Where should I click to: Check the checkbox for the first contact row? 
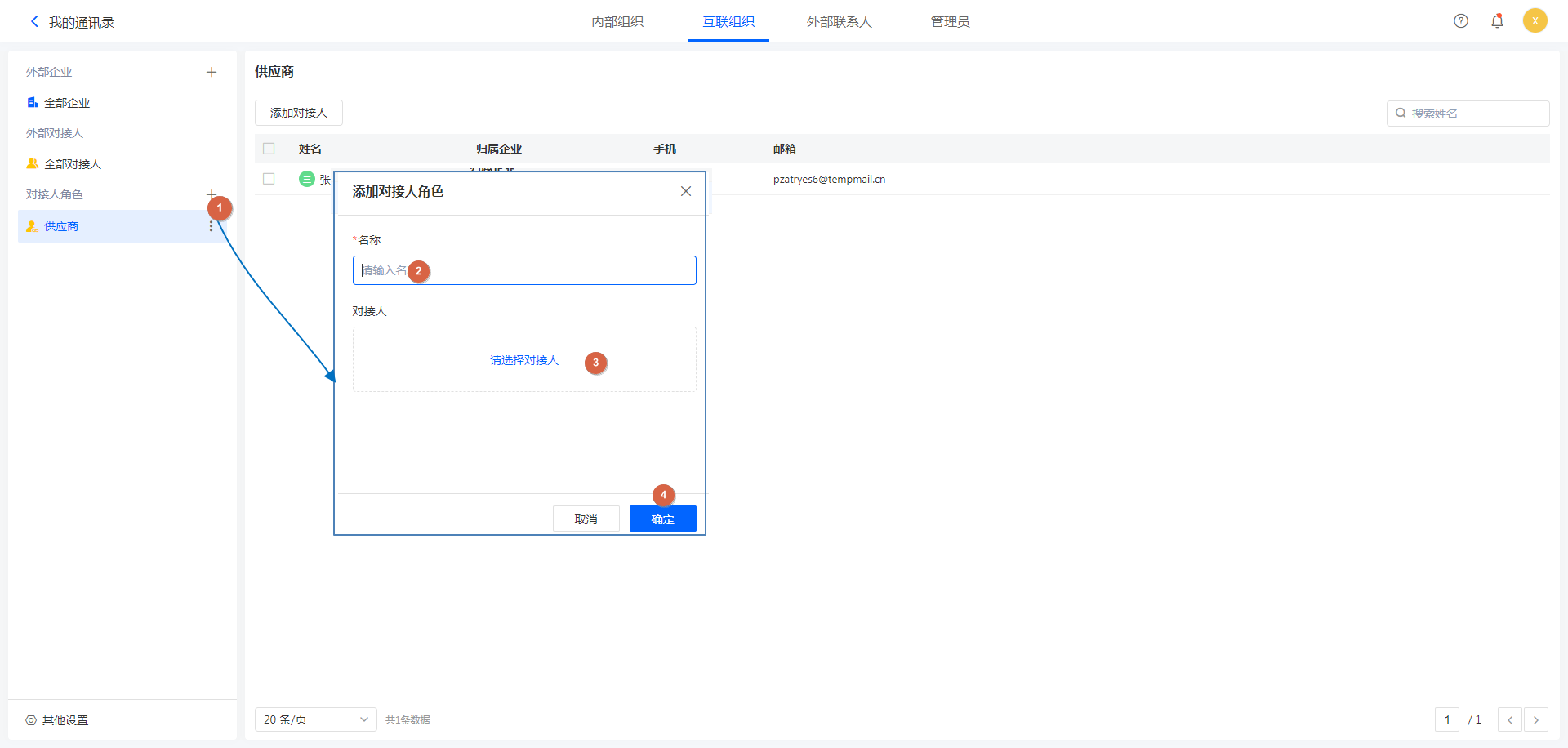[x=269, y=179]
